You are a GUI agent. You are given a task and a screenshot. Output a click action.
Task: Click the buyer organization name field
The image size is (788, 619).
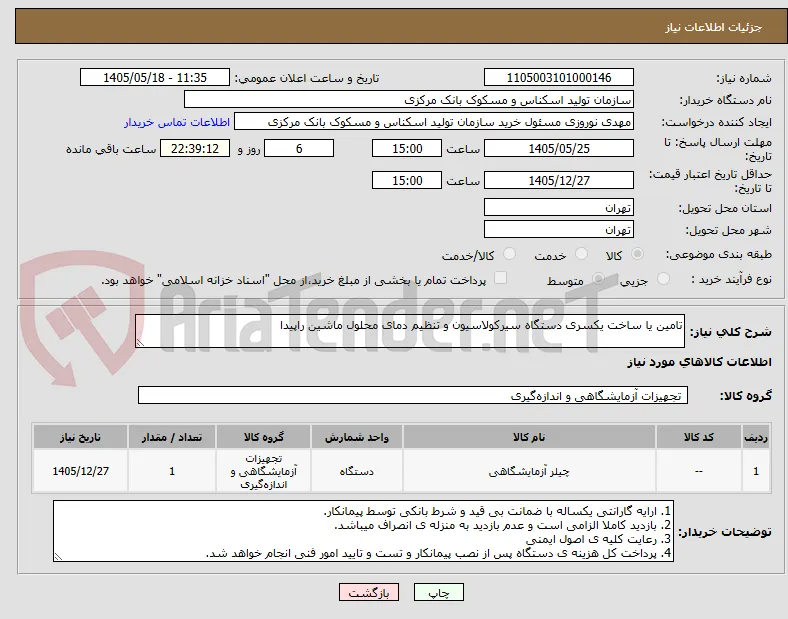click(409, 99)
